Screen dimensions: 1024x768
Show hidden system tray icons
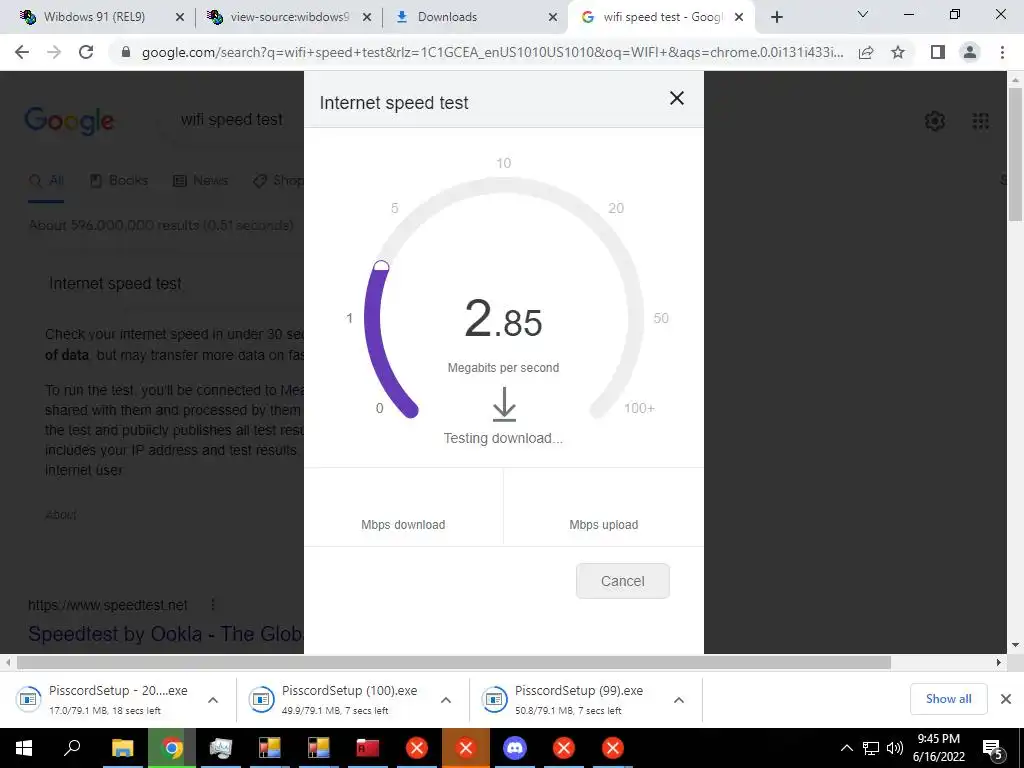pyautogui.click(x=846, y=748)
